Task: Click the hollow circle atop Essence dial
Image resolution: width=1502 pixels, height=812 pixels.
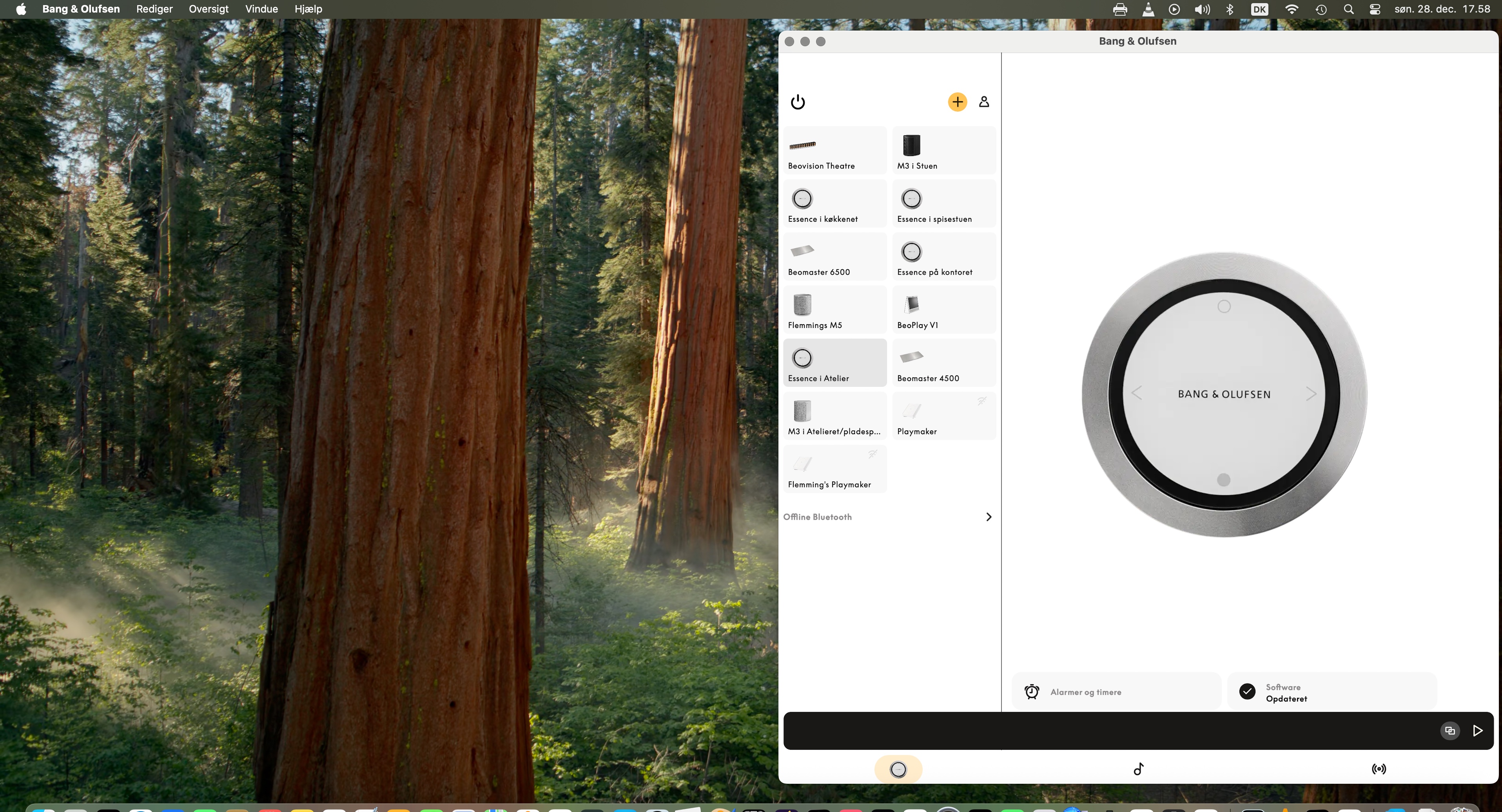Action: 1224,306
